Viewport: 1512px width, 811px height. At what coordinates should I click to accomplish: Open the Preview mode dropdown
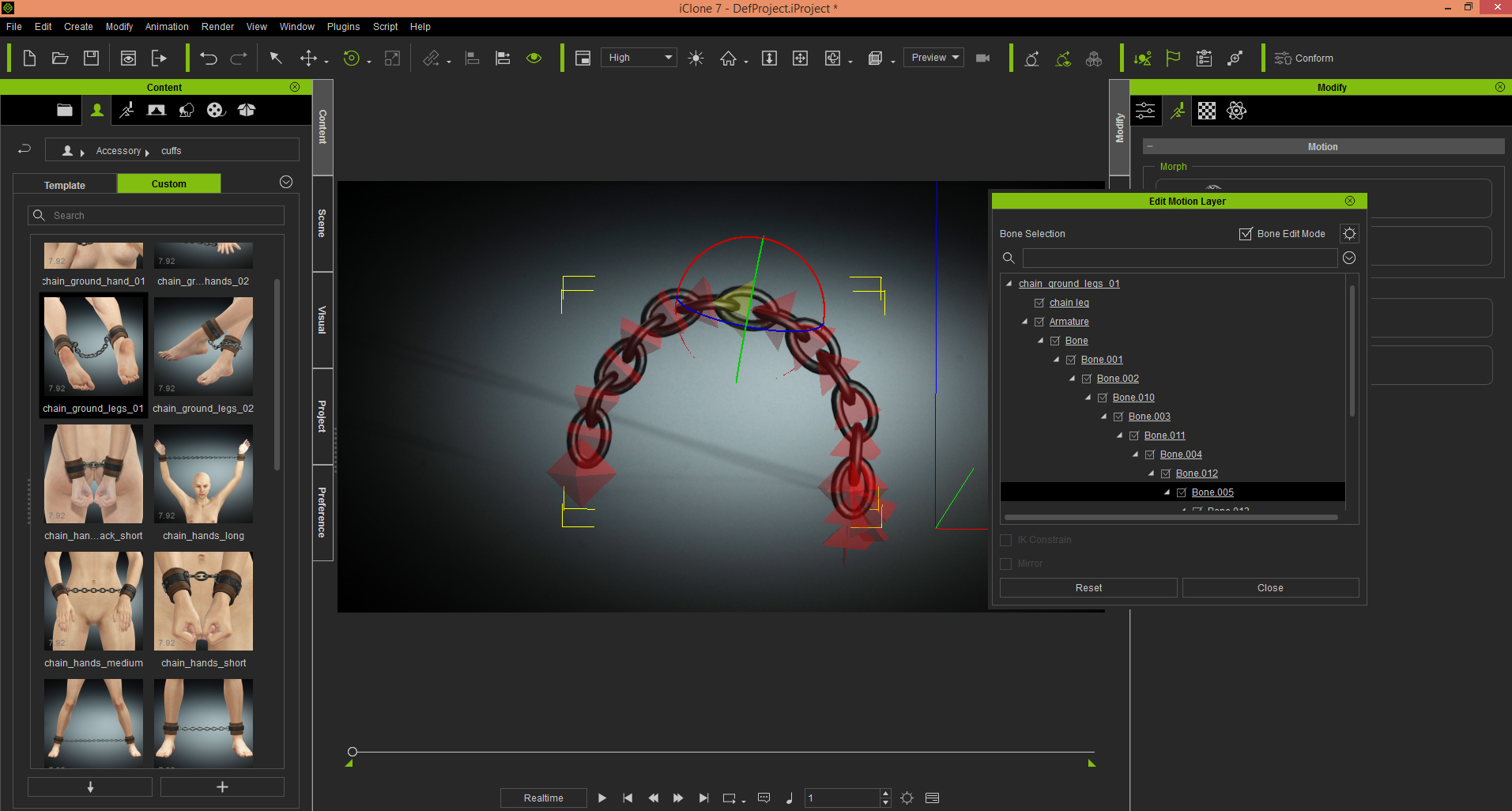(x=933, y=58)
